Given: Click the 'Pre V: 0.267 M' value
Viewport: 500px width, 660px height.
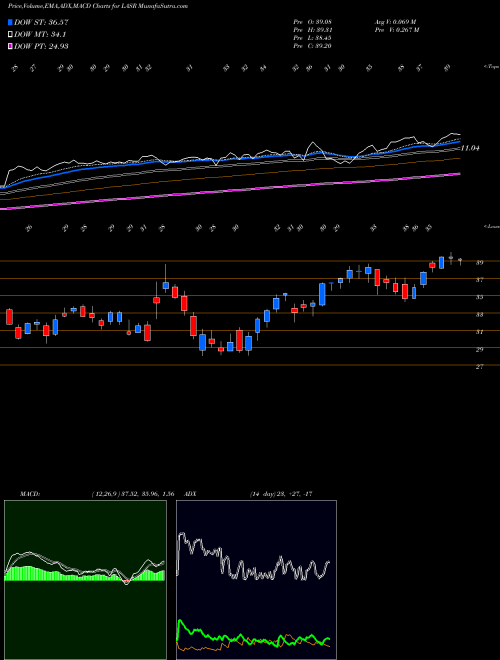Looking at the screenshot, I should click(396, 30).
